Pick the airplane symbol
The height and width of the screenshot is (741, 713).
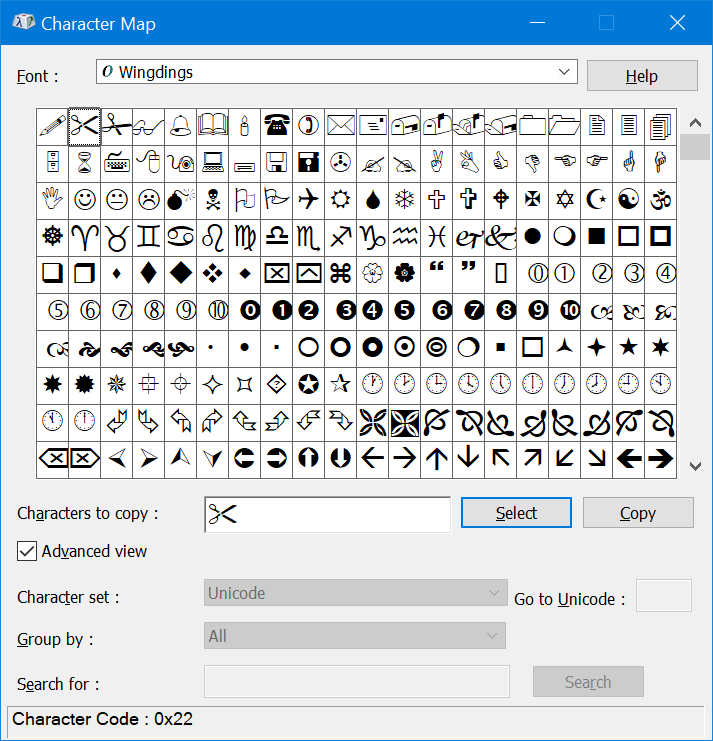coord(308,199)
